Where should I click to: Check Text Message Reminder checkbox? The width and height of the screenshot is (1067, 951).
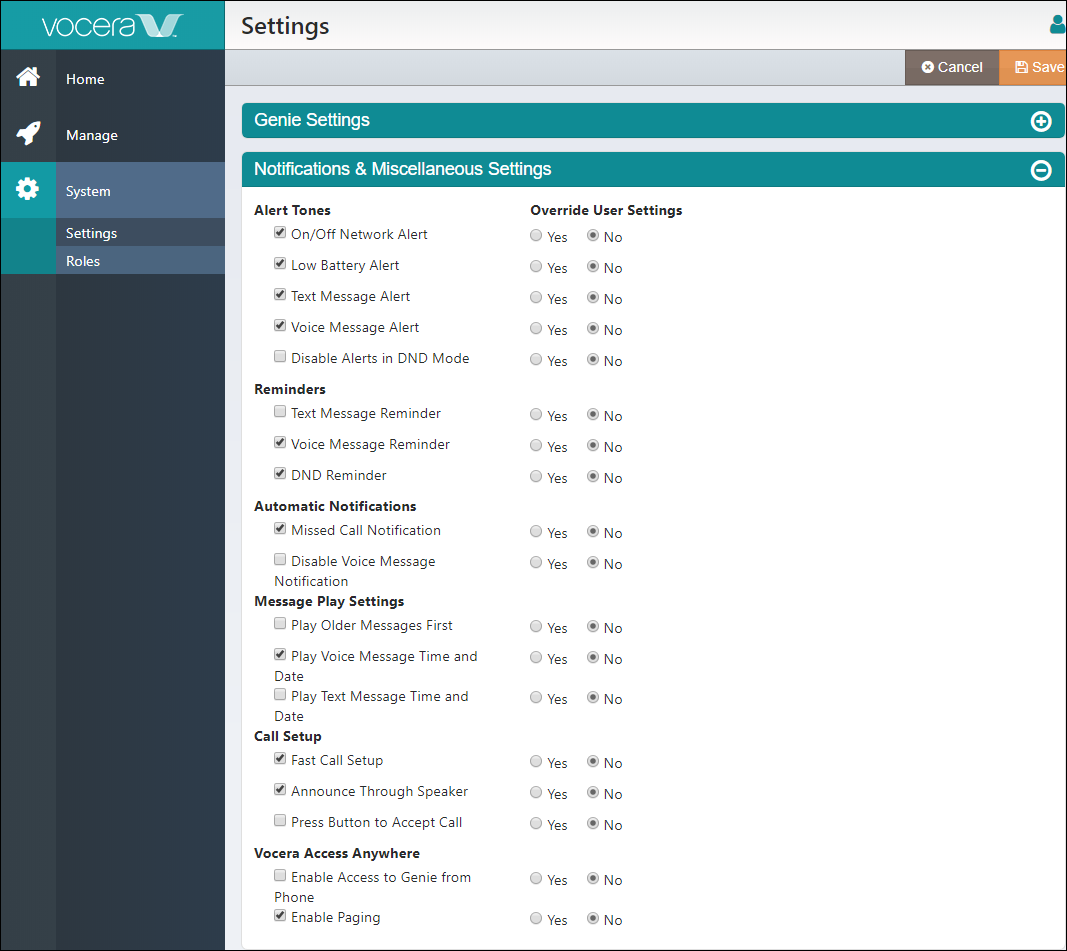(280, 412)
